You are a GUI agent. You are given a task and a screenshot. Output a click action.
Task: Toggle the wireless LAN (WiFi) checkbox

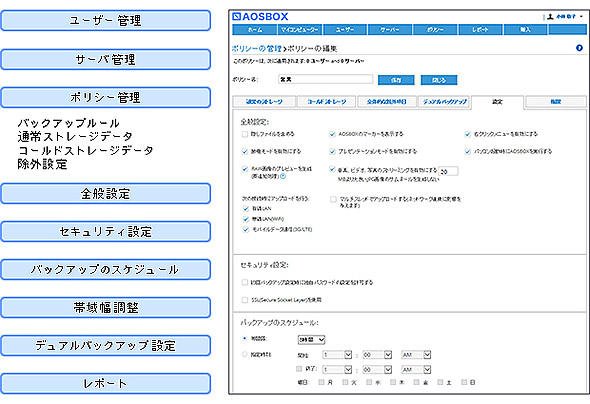(246, 219)
